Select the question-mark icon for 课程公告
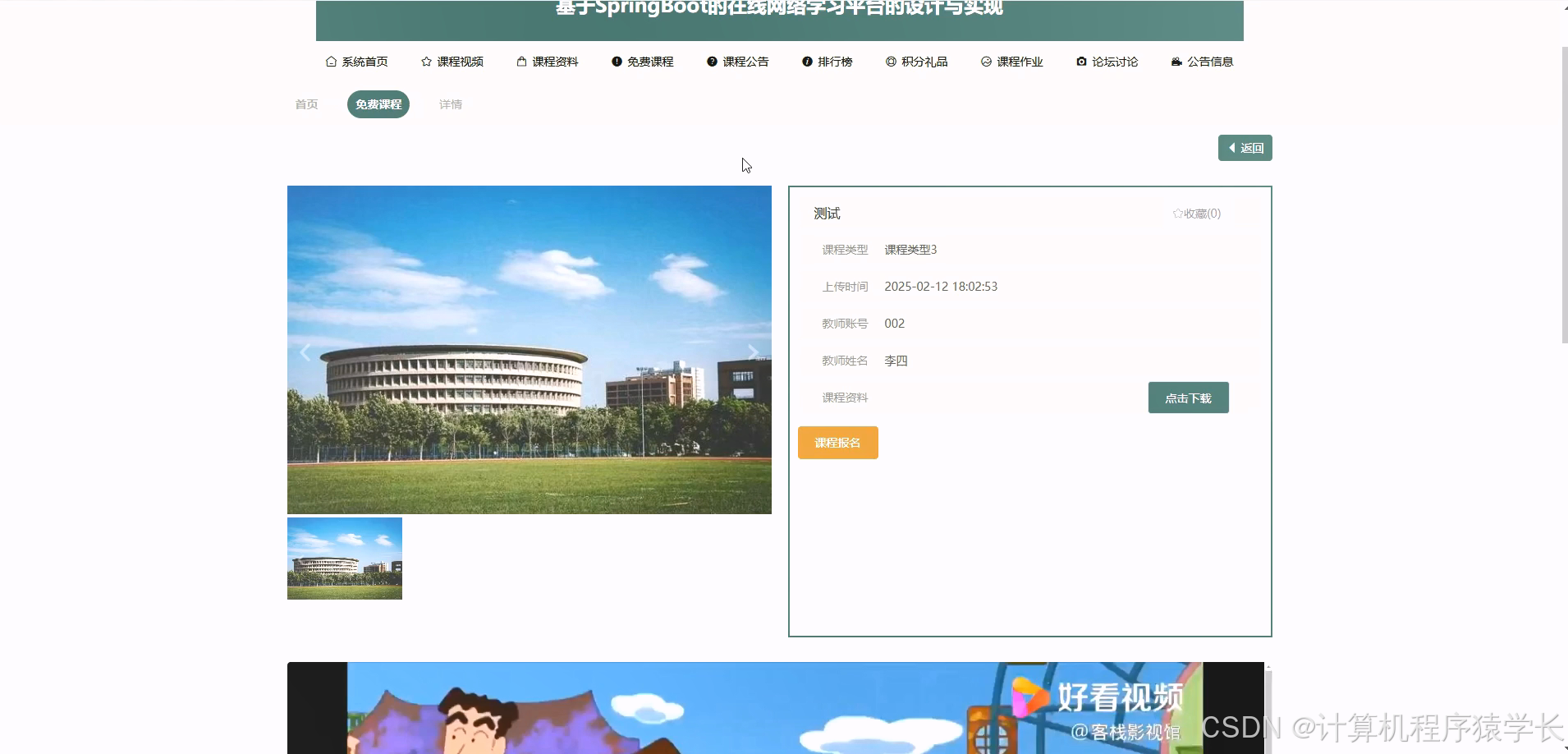The image size is (1568, 754). pos(712,61)
